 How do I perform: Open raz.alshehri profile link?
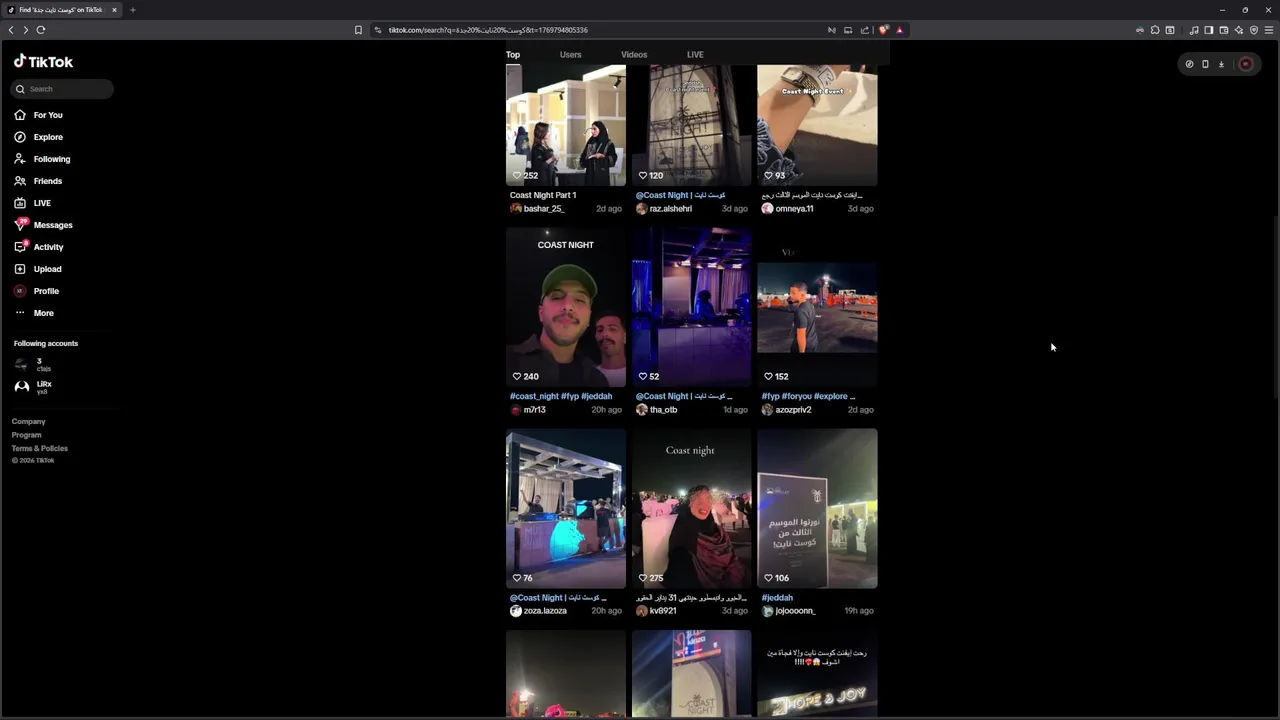click(x=671, y=209)
